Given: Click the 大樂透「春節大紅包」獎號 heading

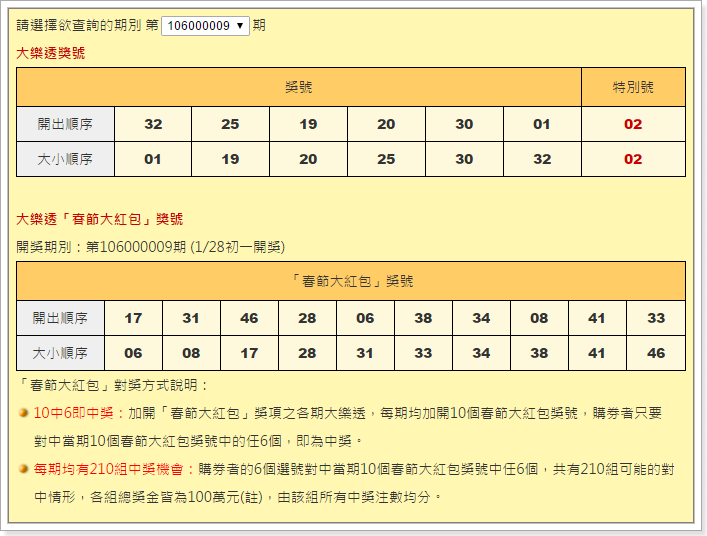Looking at the screenshot, I should (x=100, y=219).
